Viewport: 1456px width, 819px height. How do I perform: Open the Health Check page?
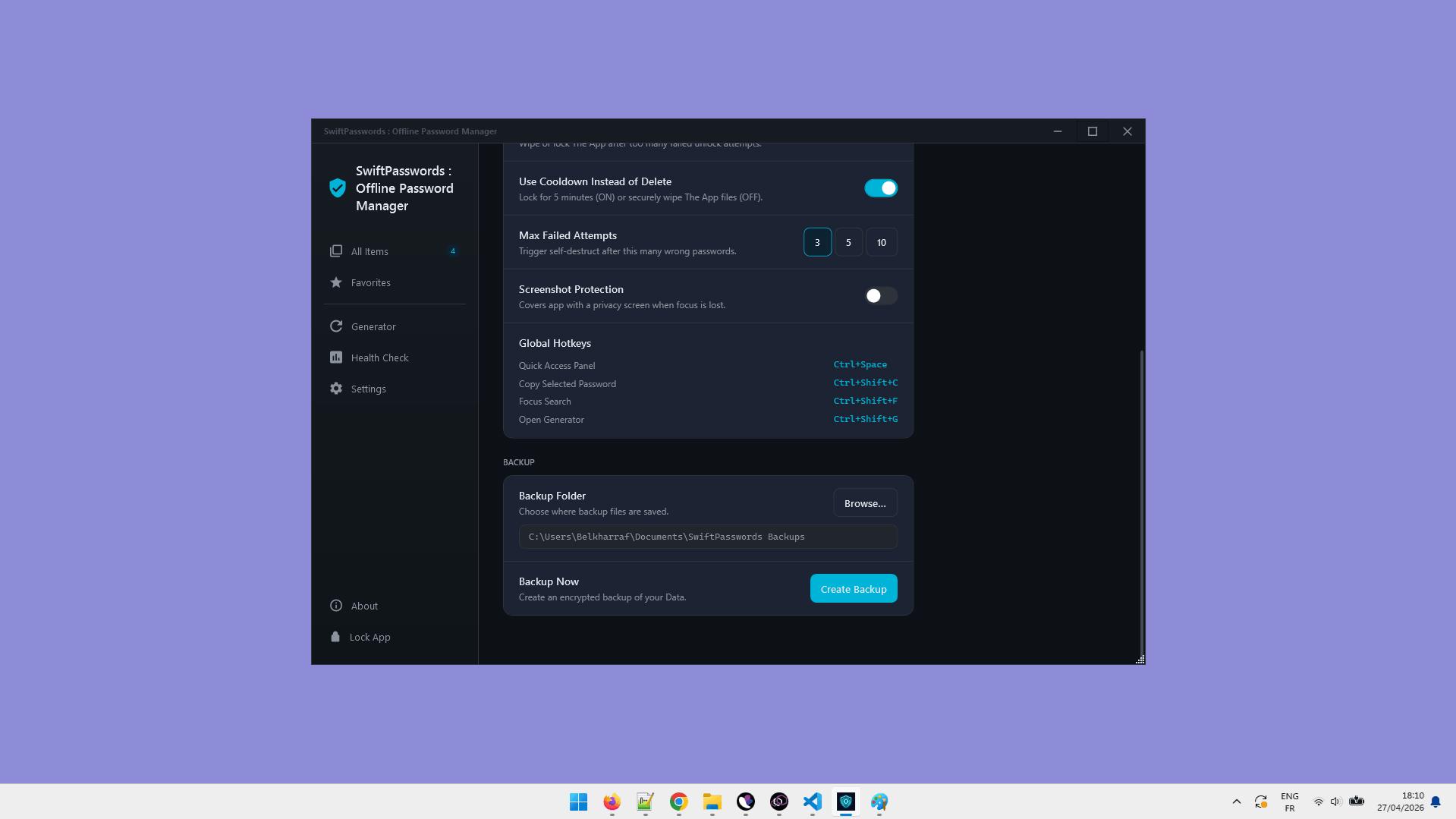395,358
